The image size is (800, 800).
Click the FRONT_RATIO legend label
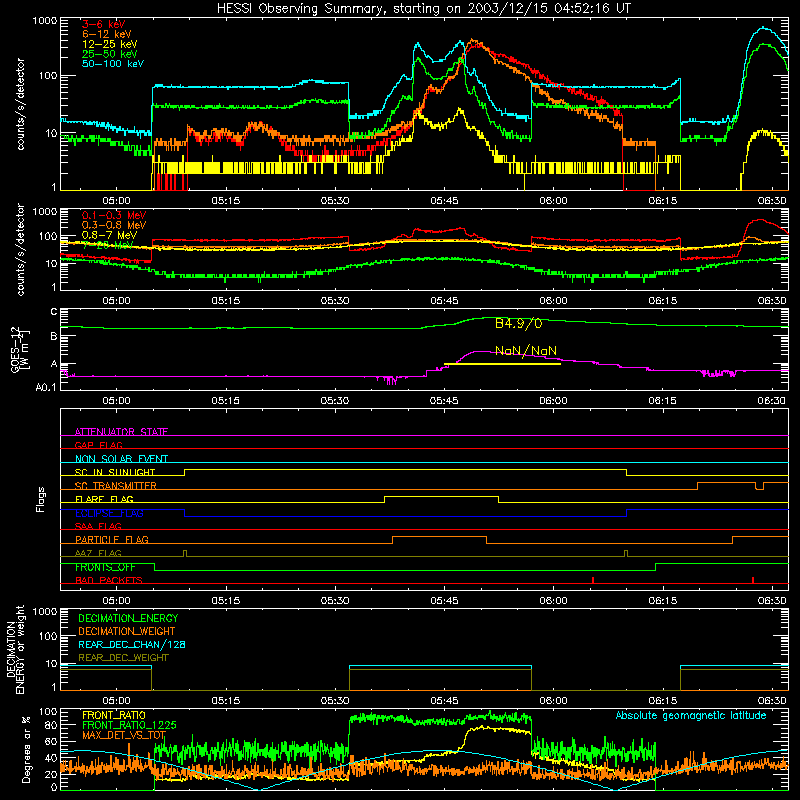[x=114, y=715]
